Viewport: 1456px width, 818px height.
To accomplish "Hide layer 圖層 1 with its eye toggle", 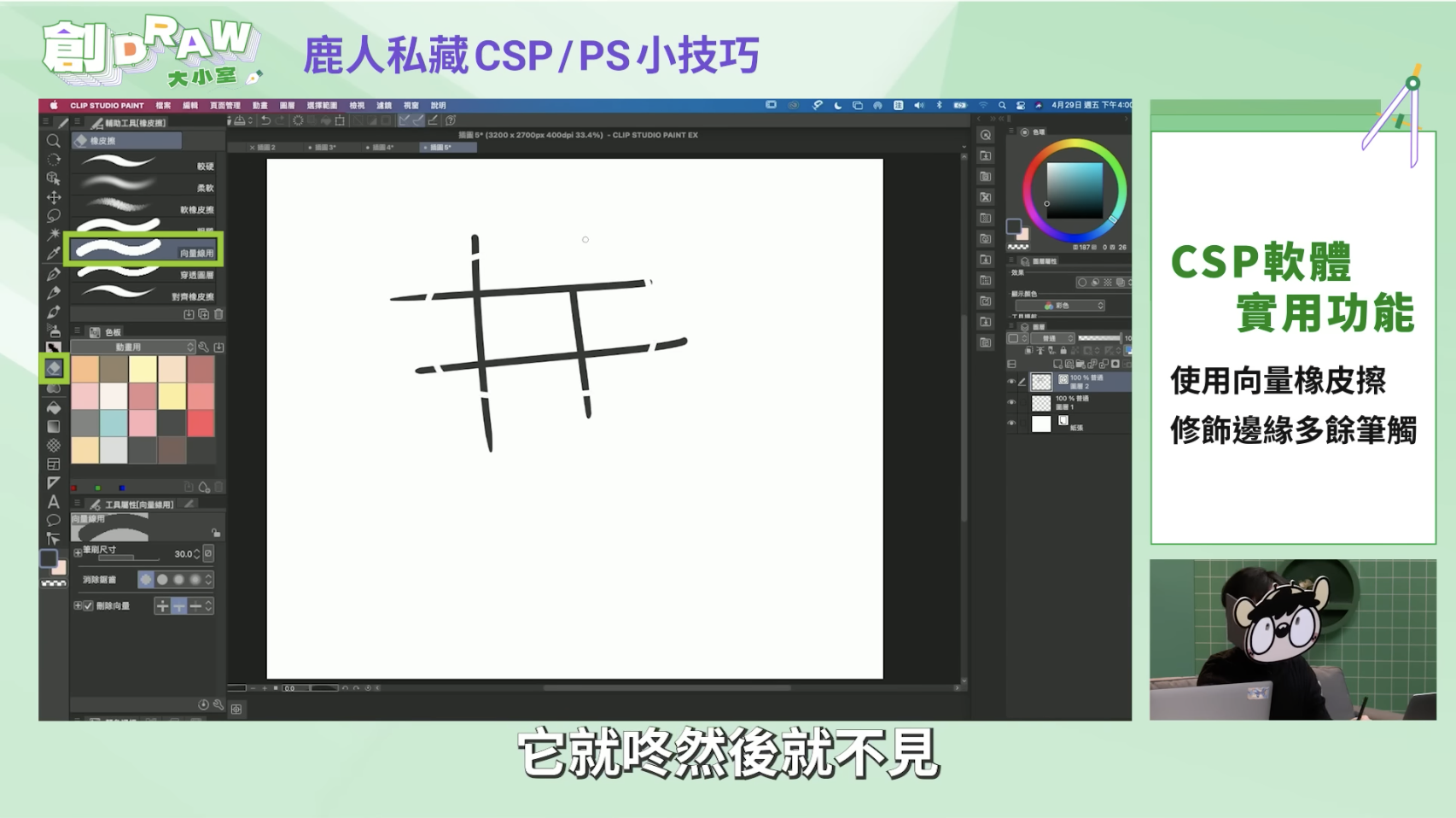I will pos(1010,402).
